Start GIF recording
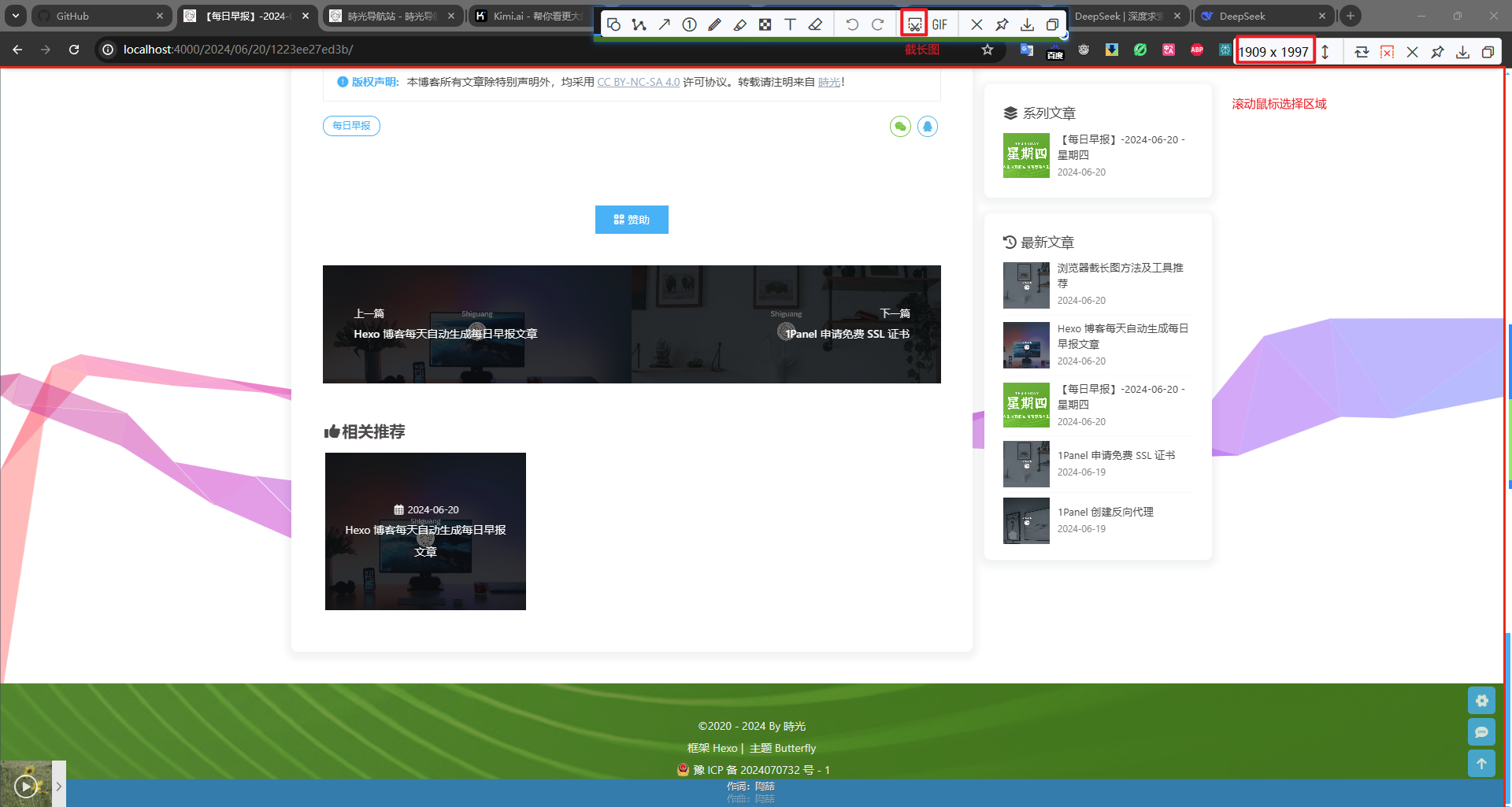The height and width of the screenshot is (807, 1512). coord(939,24)
